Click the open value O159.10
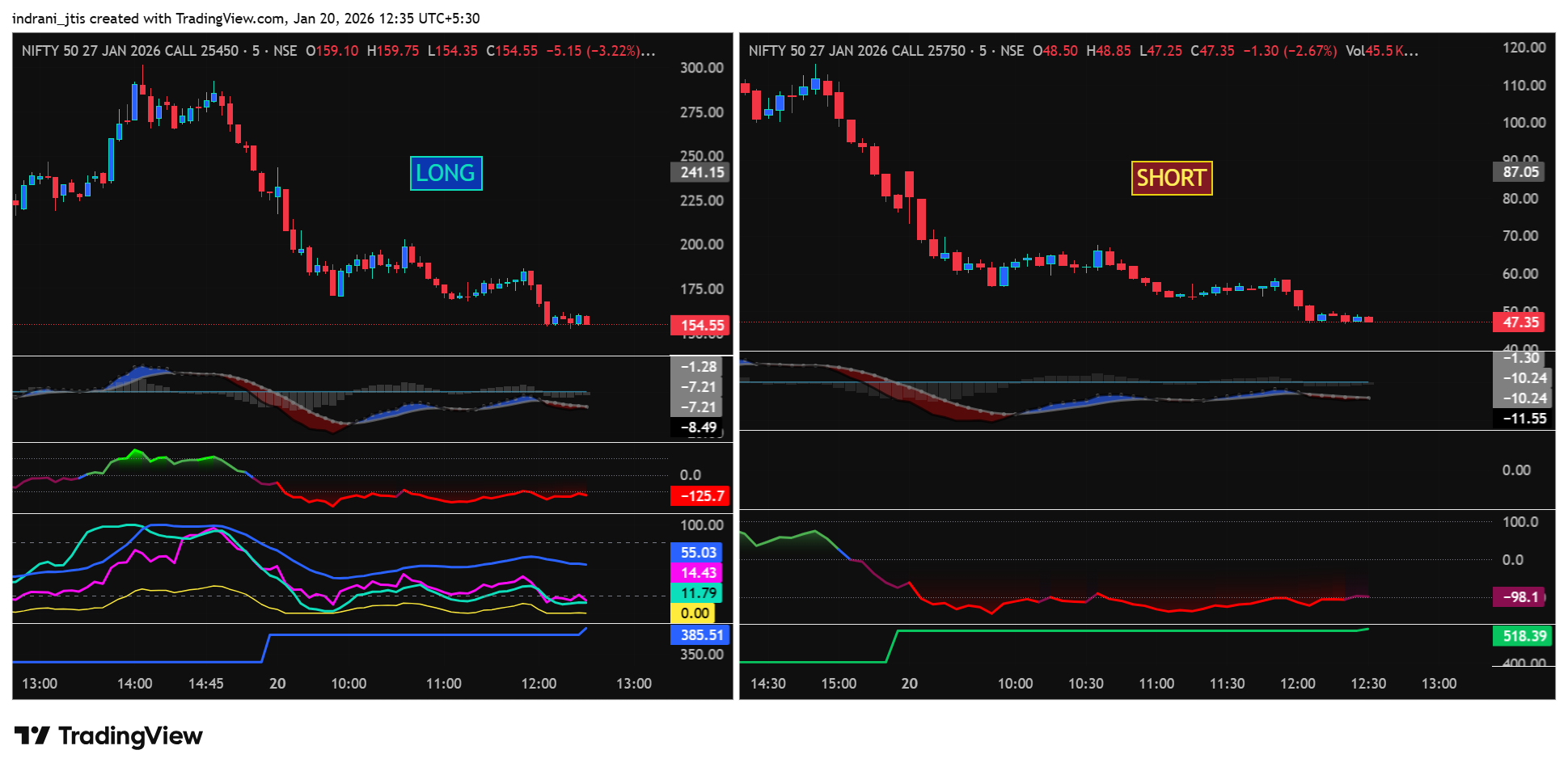The image size is (1568, 771). (x=332, y=50)
